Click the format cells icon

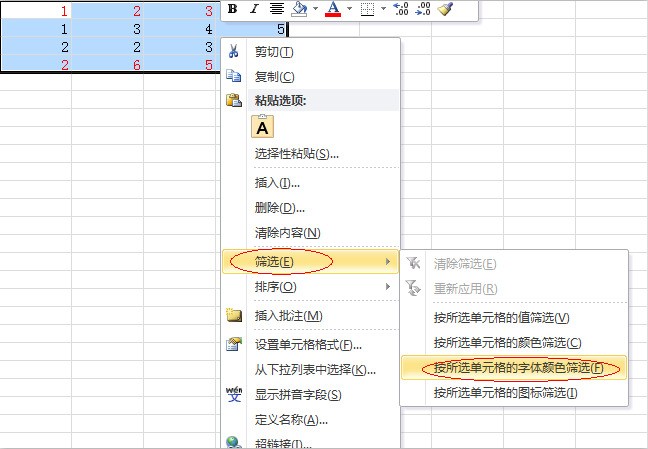[233, 344]
